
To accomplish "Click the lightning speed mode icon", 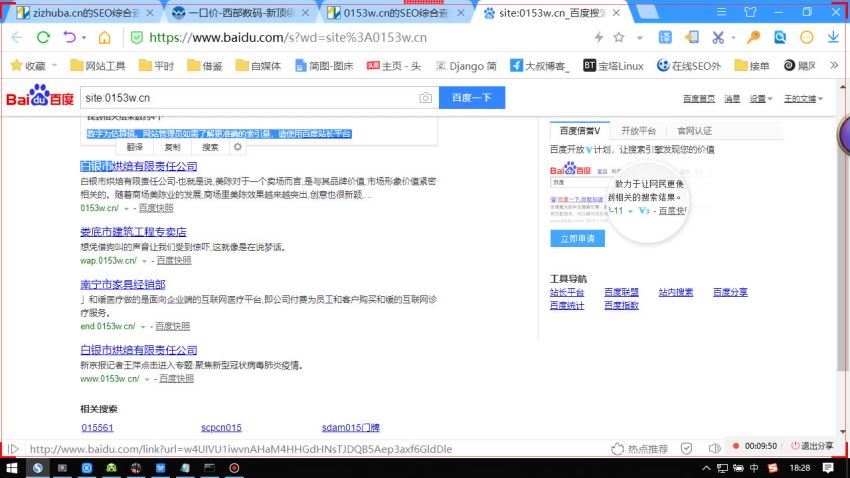I will click(x=598, y=37).
